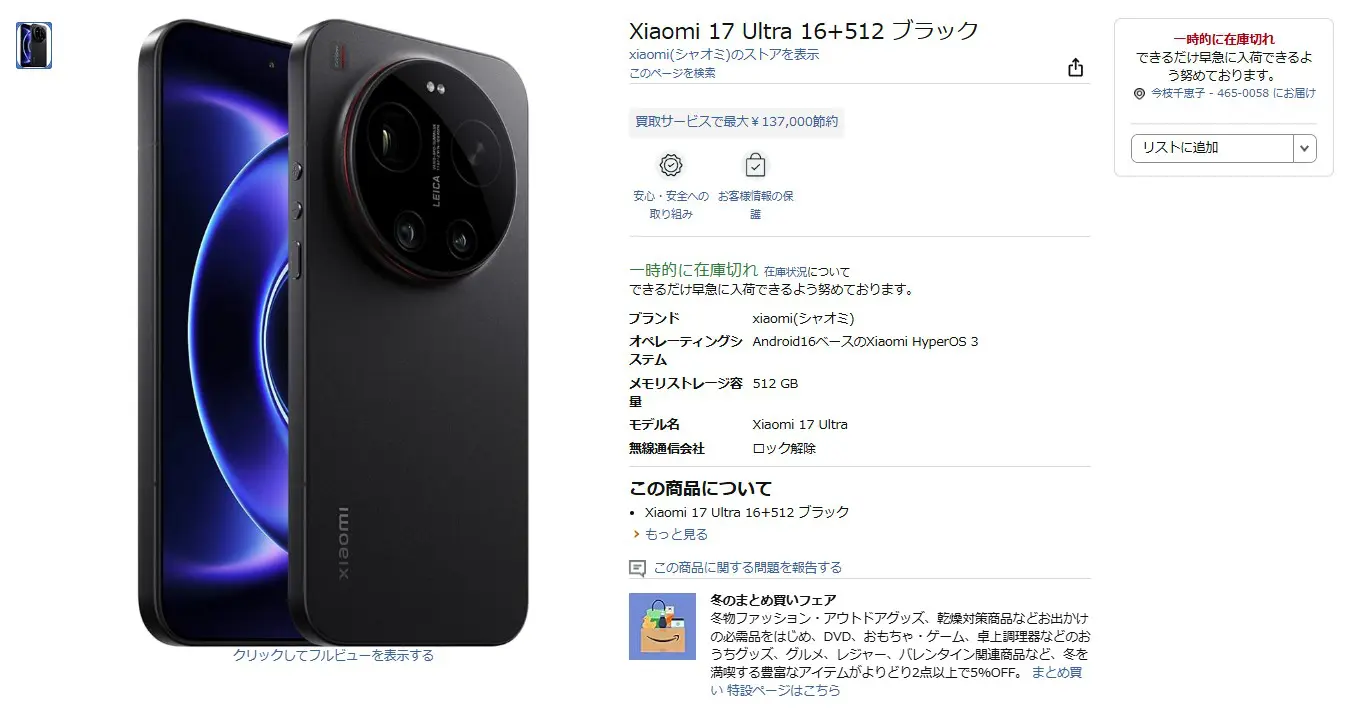
Task: Click the delivery location pin icon
Action: [x=1139, y=93]
